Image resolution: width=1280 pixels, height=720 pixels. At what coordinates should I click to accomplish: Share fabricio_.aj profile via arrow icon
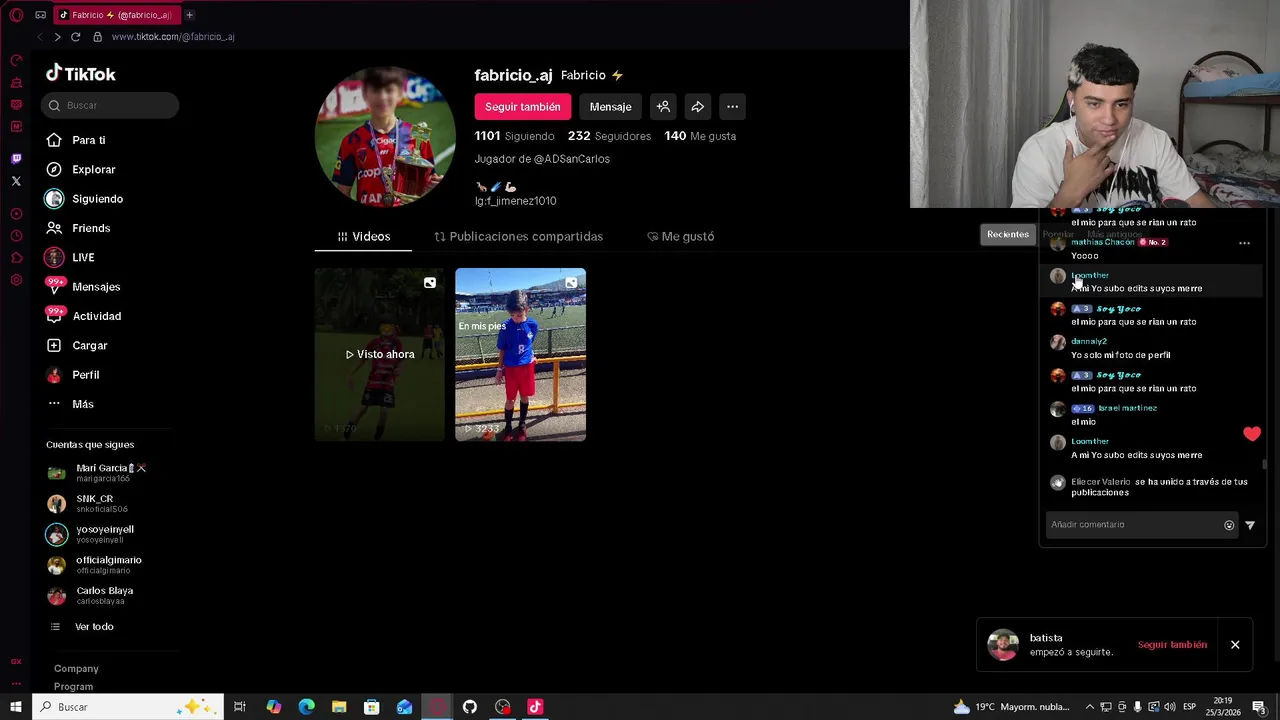pyautogui.click(x=698, y=107)
